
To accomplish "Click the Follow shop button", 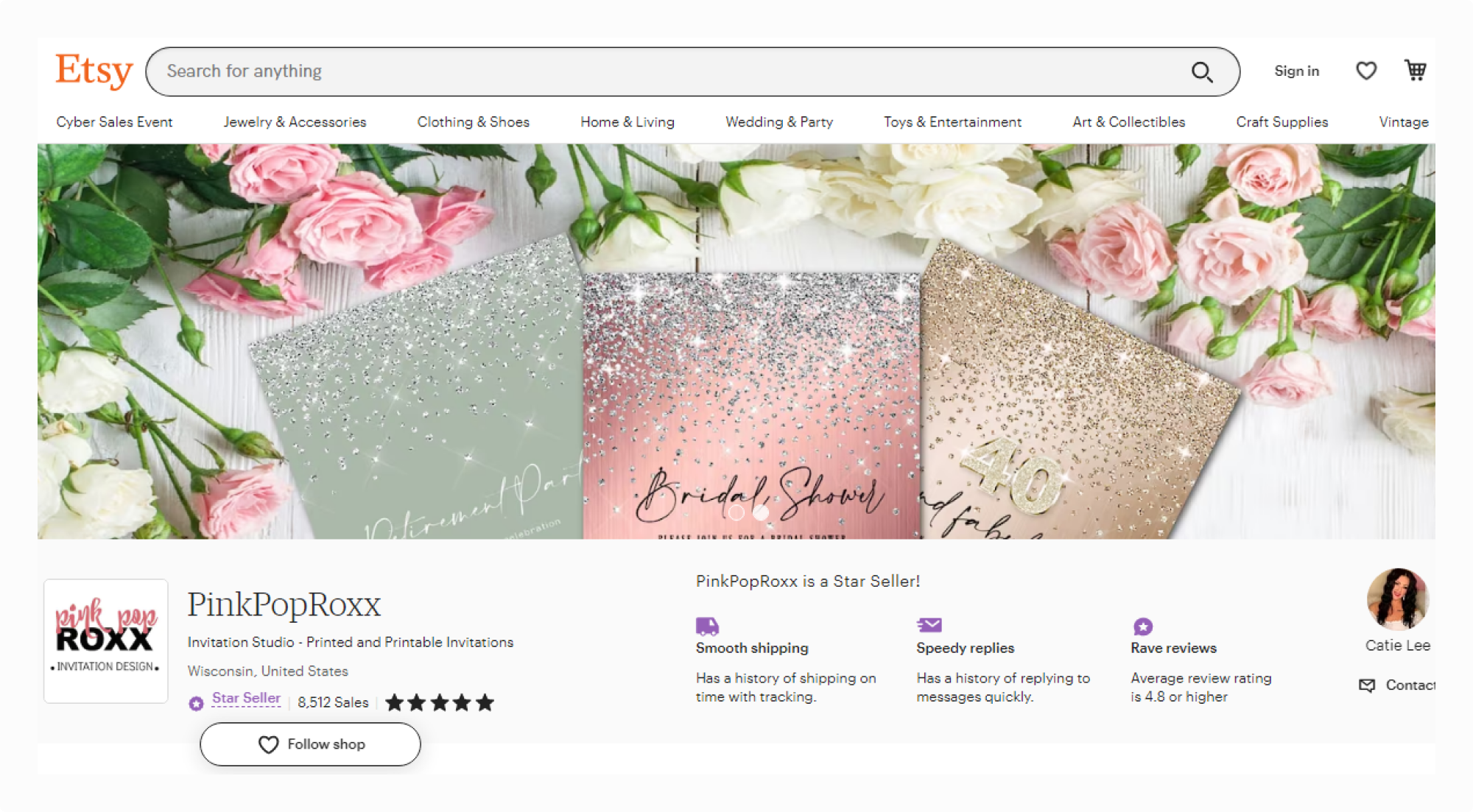I will tap(310, 744).
